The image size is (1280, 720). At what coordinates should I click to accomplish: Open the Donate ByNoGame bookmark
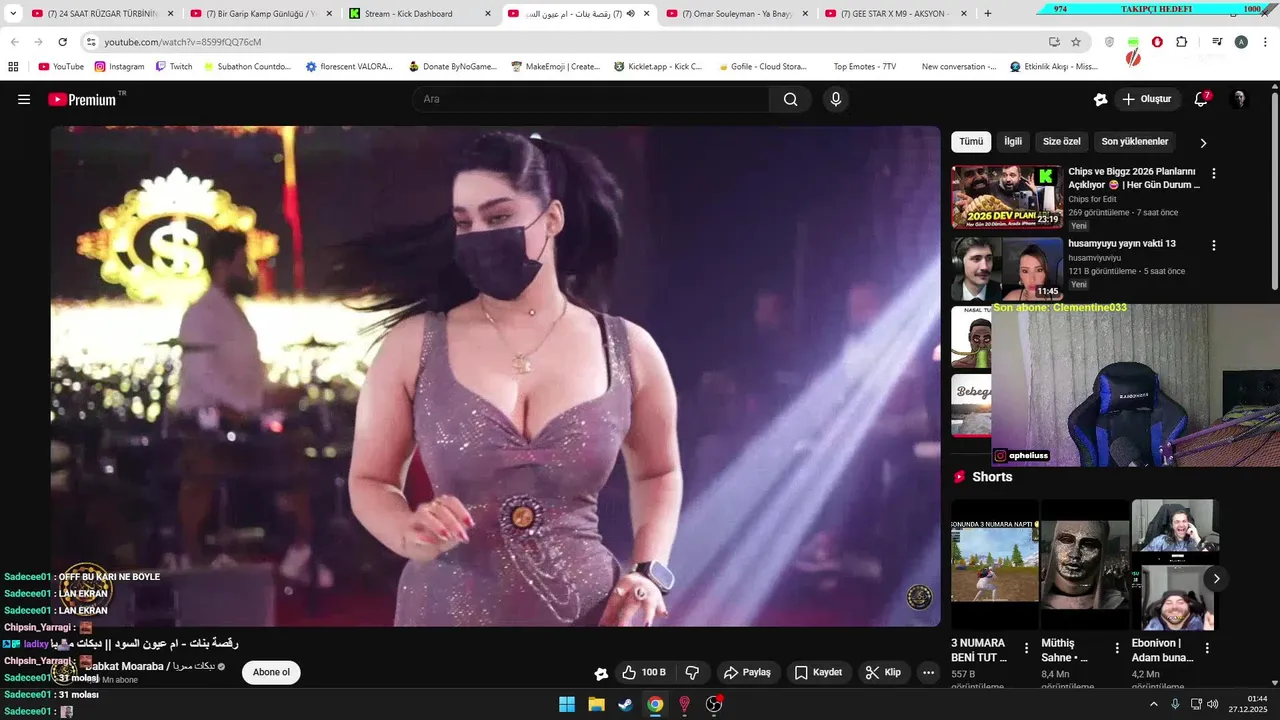pyautogui.click(x=452, y=67)
